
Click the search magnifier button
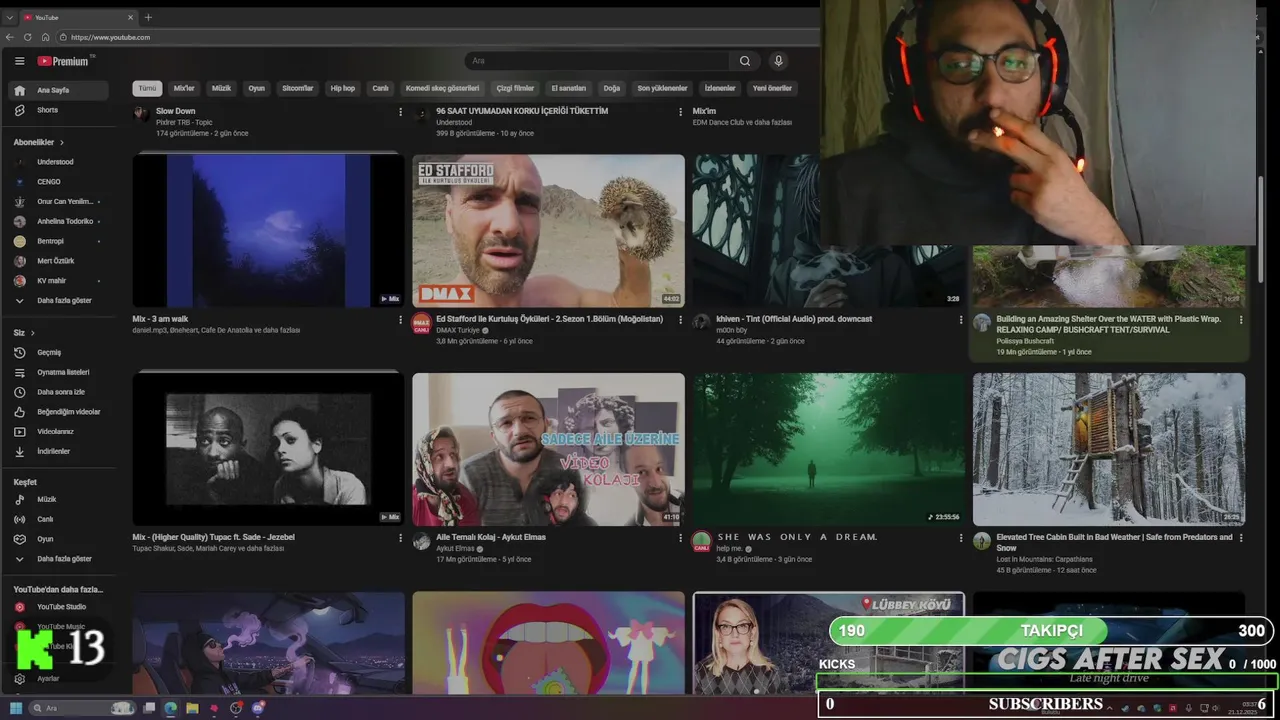tap(745, 61)
